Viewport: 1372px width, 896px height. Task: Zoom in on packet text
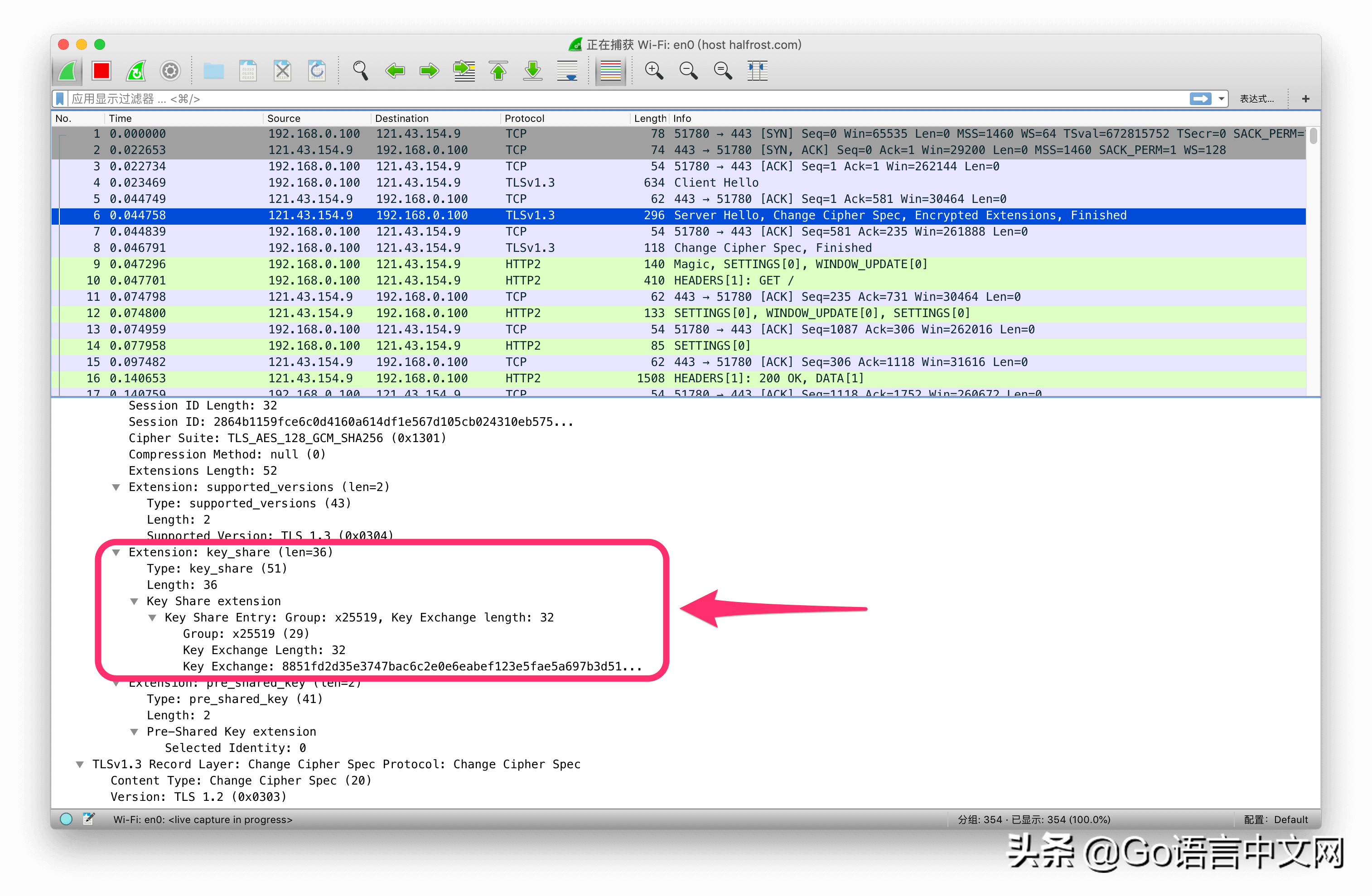pos(654,71)
